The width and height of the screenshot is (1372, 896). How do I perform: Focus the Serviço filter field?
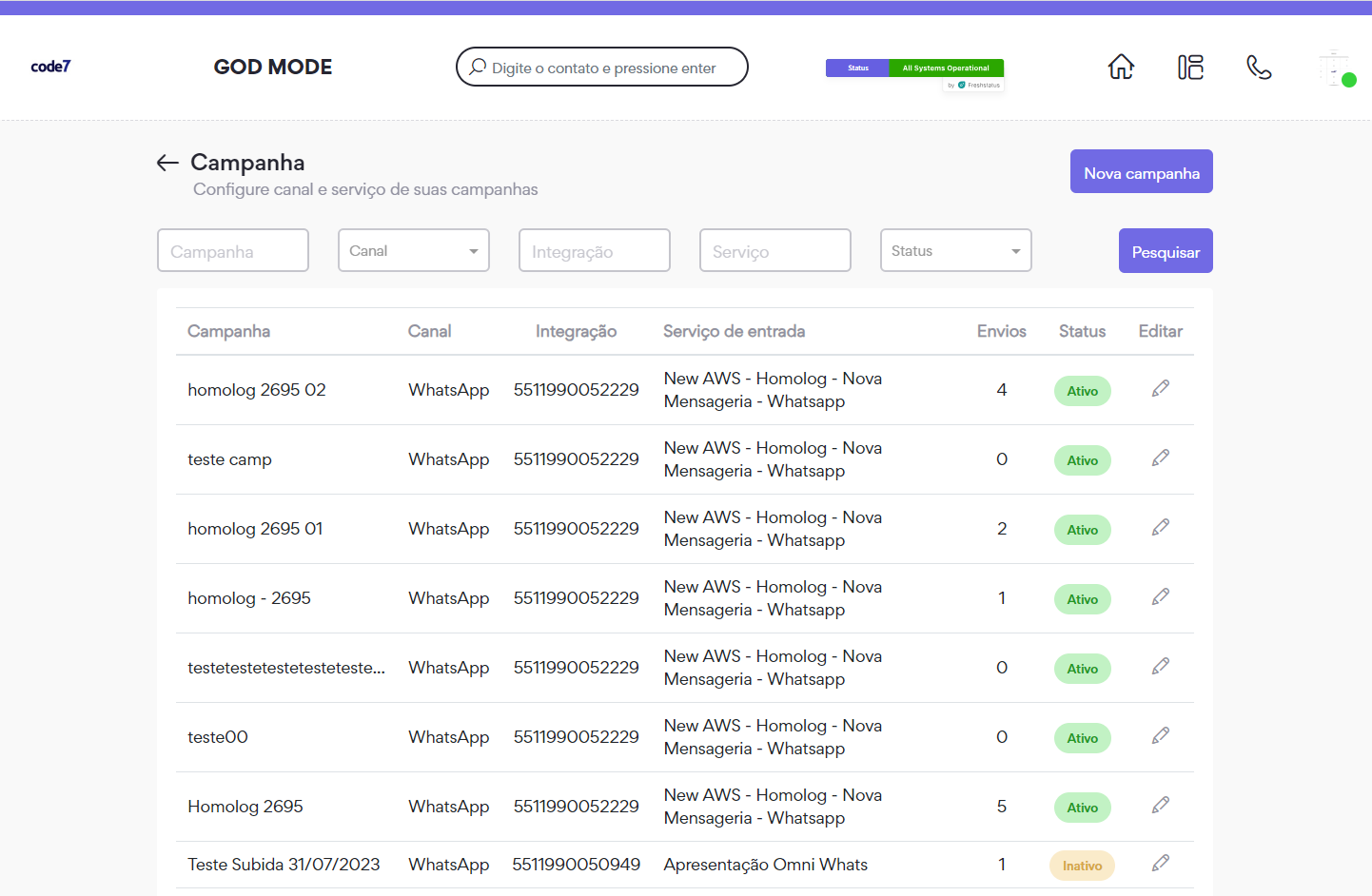click(775, 250)
